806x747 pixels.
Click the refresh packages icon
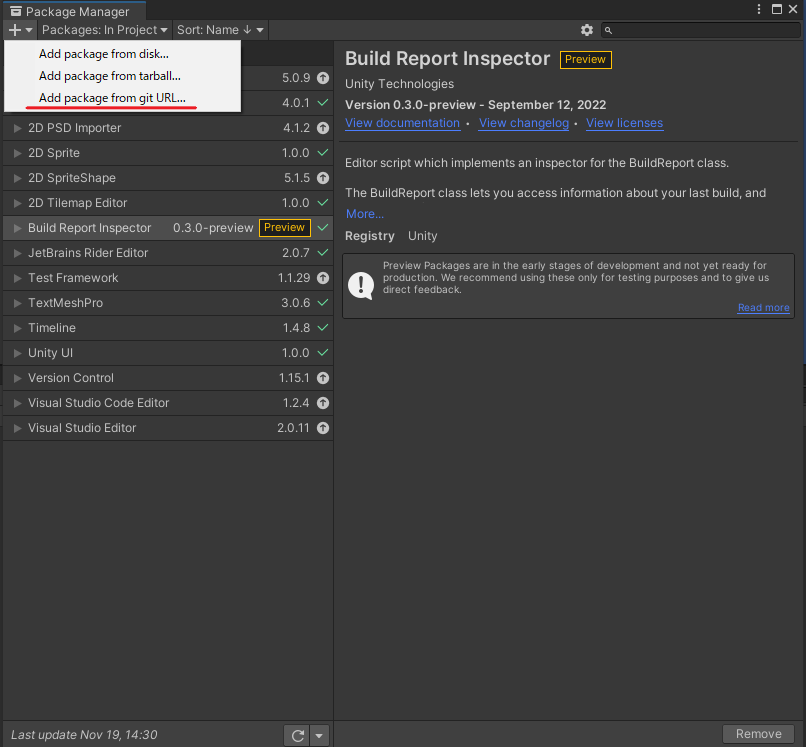click(x=297, y=734)
